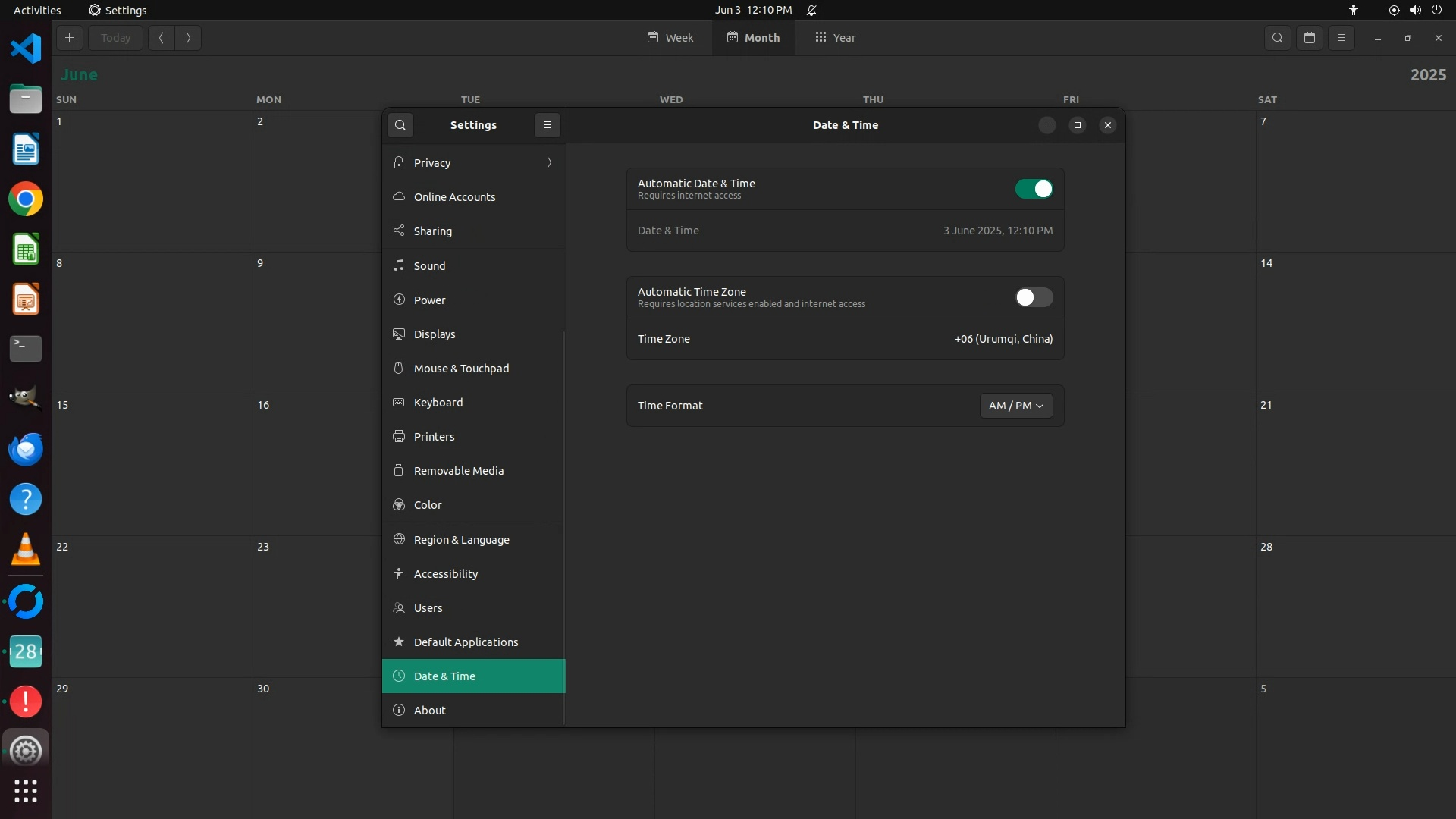Go to previous month arrow
This screenshot has height=819, width=1456.
pos(162,38)
